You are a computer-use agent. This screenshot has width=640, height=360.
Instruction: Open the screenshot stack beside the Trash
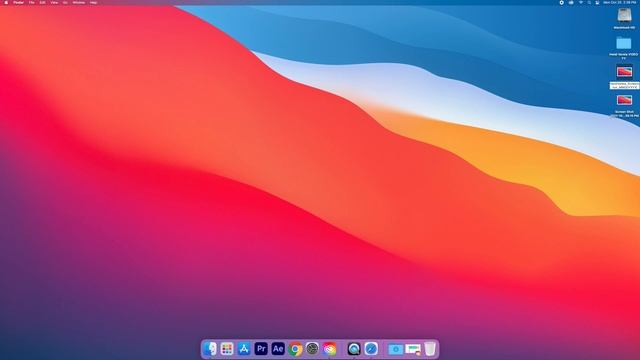413,349
